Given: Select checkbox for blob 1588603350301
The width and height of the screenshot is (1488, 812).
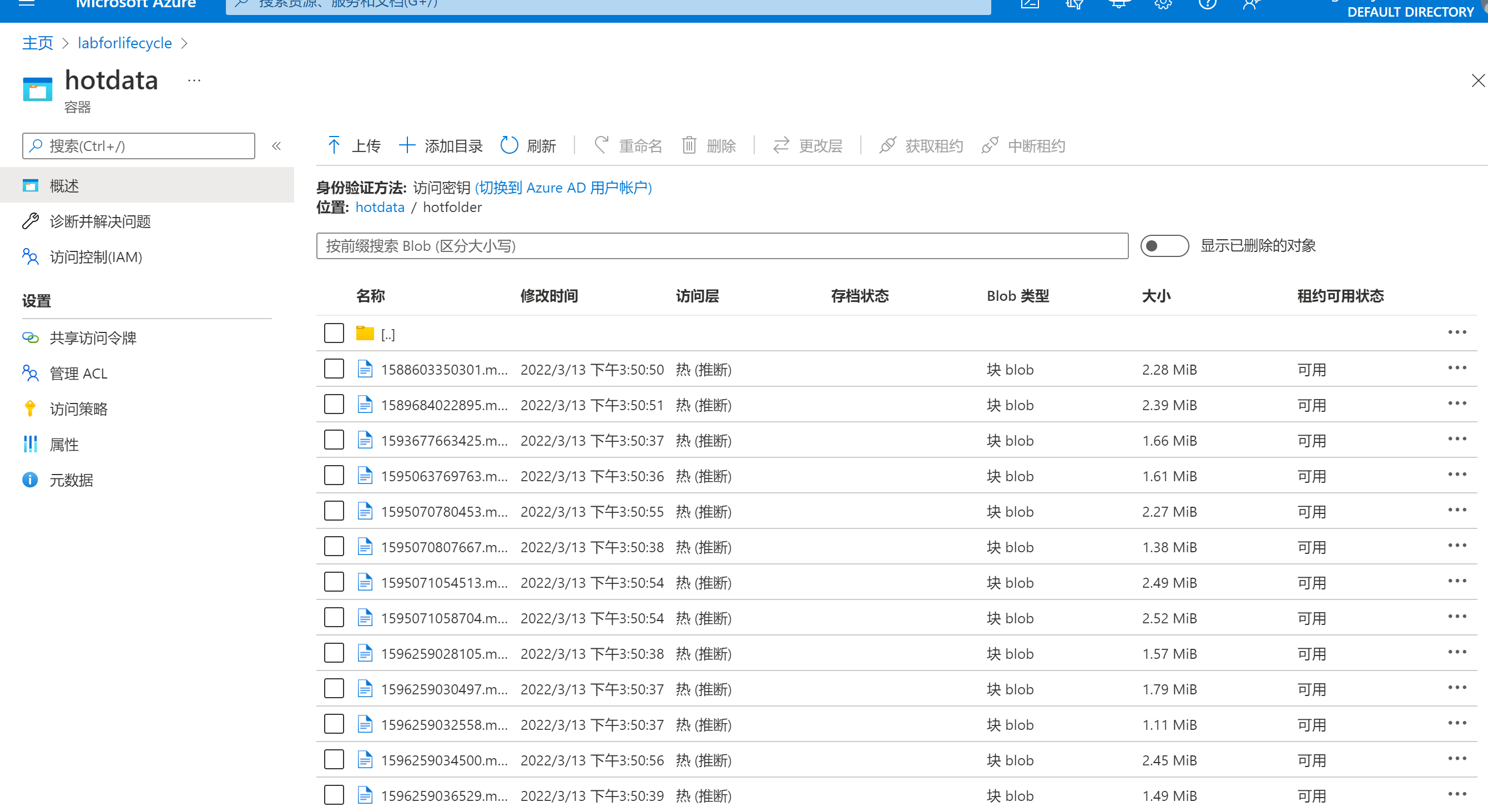Looking at the screenshot, I should [x=334, y=369].
